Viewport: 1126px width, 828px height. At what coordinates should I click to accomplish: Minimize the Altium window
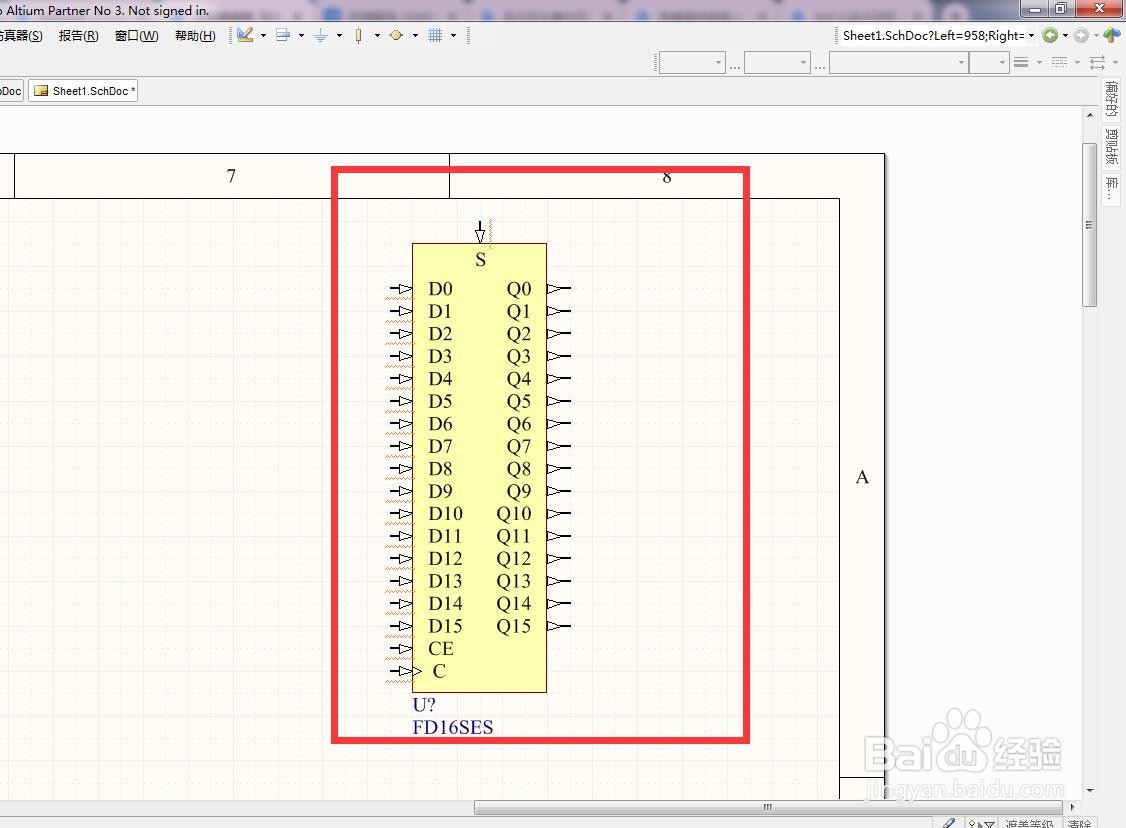click(x=1035, y=9)
